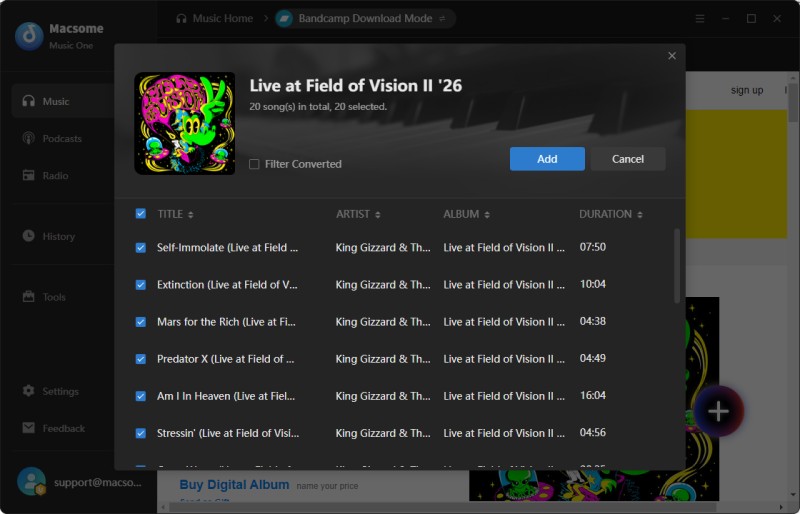Screen dimensions: 800x514
Task: Click the Tools toolbox icon
Action: click(29, 296)
